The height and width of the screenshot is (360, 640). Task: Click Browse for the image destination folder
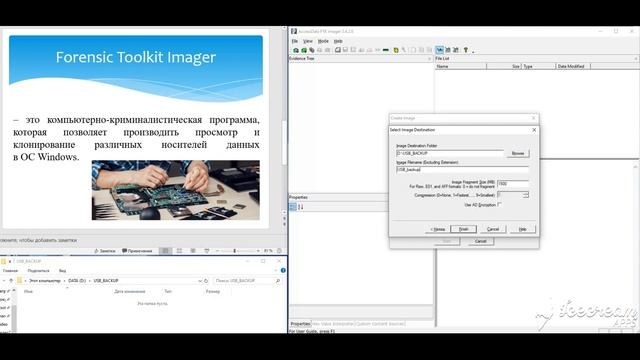point(518,153)
